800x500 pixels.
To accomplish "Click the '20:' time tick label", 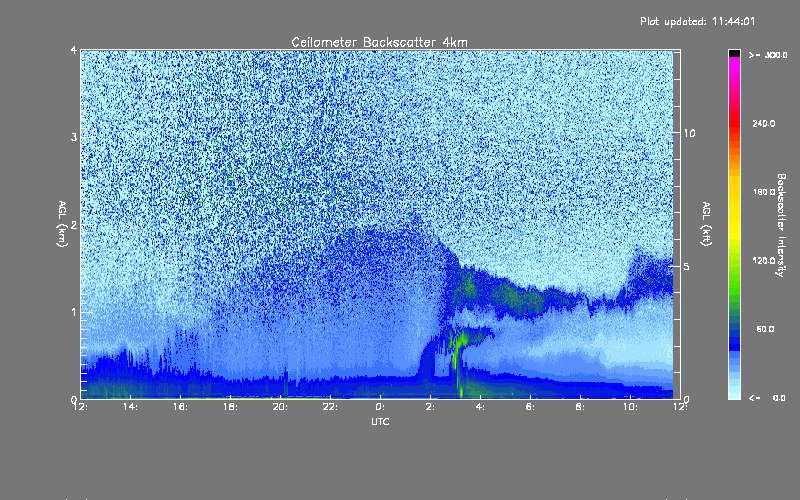I will click(x=281, y=407).
